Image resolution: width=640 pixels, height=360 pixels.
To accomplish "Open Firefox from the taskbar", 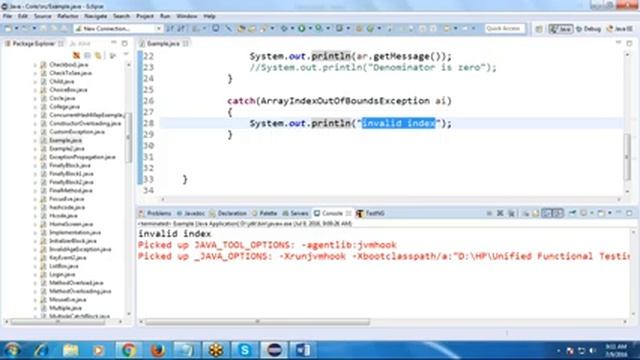I will point(158,350).
